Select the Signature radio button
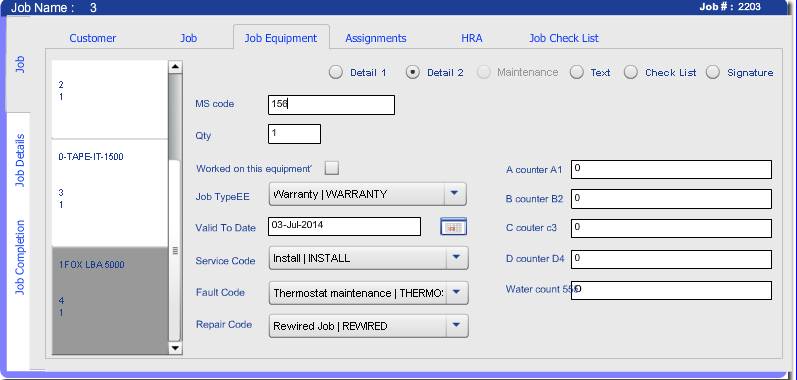Image resolution: width=797 pixels, height=380 pixels. pos(713,73)
